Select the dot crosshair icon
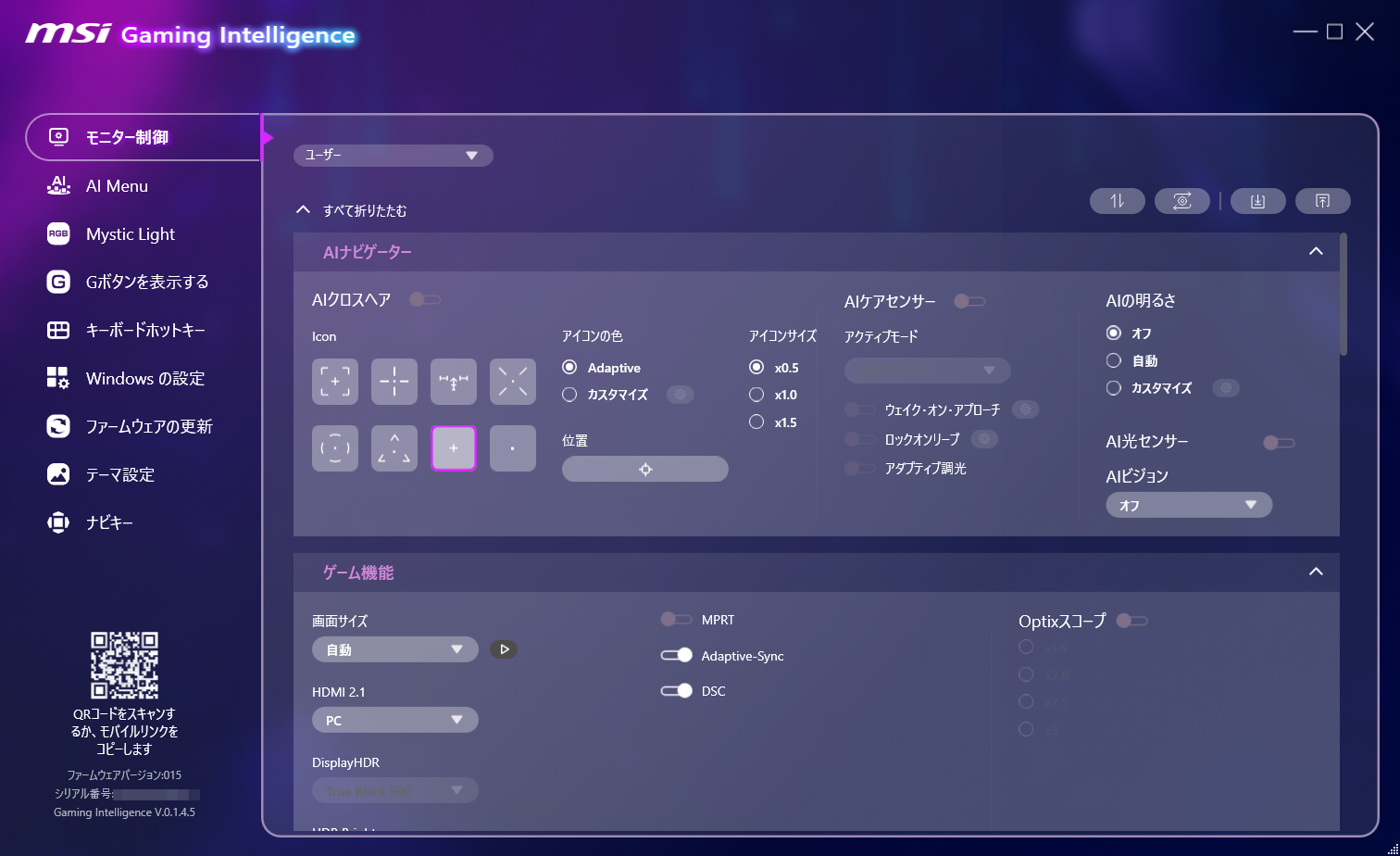Screen dimensions: 1400x856 coord(512,447)
